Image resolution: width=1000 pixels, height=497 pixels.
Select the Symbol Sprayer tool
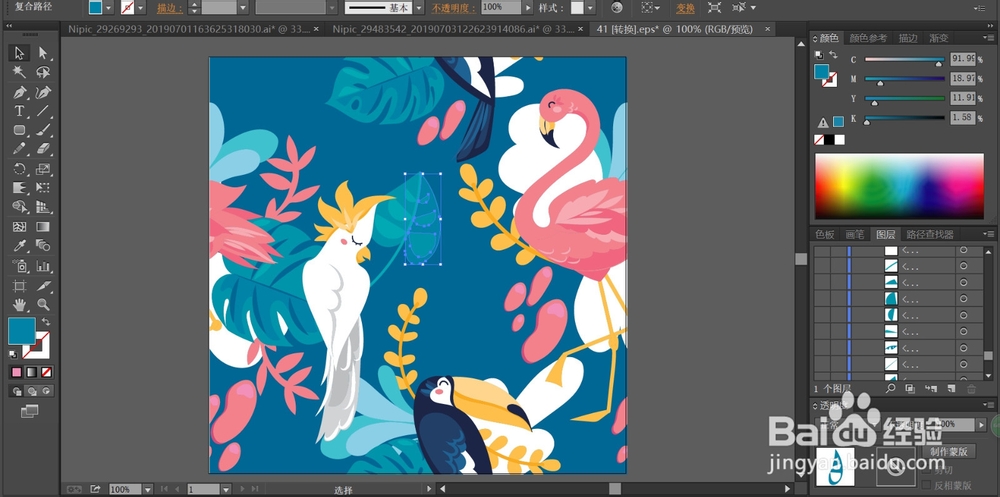pyautogui.click(x=19, y=265)
